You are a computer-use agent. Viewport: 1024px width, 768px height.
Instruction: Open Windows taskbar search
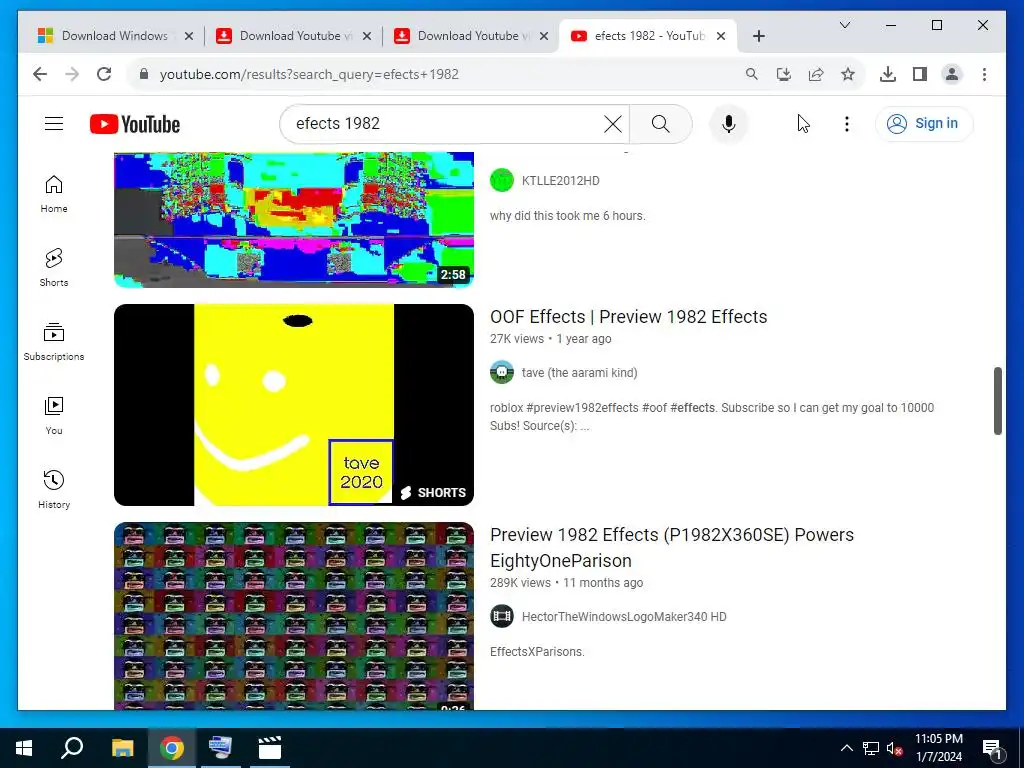[72, 748]
